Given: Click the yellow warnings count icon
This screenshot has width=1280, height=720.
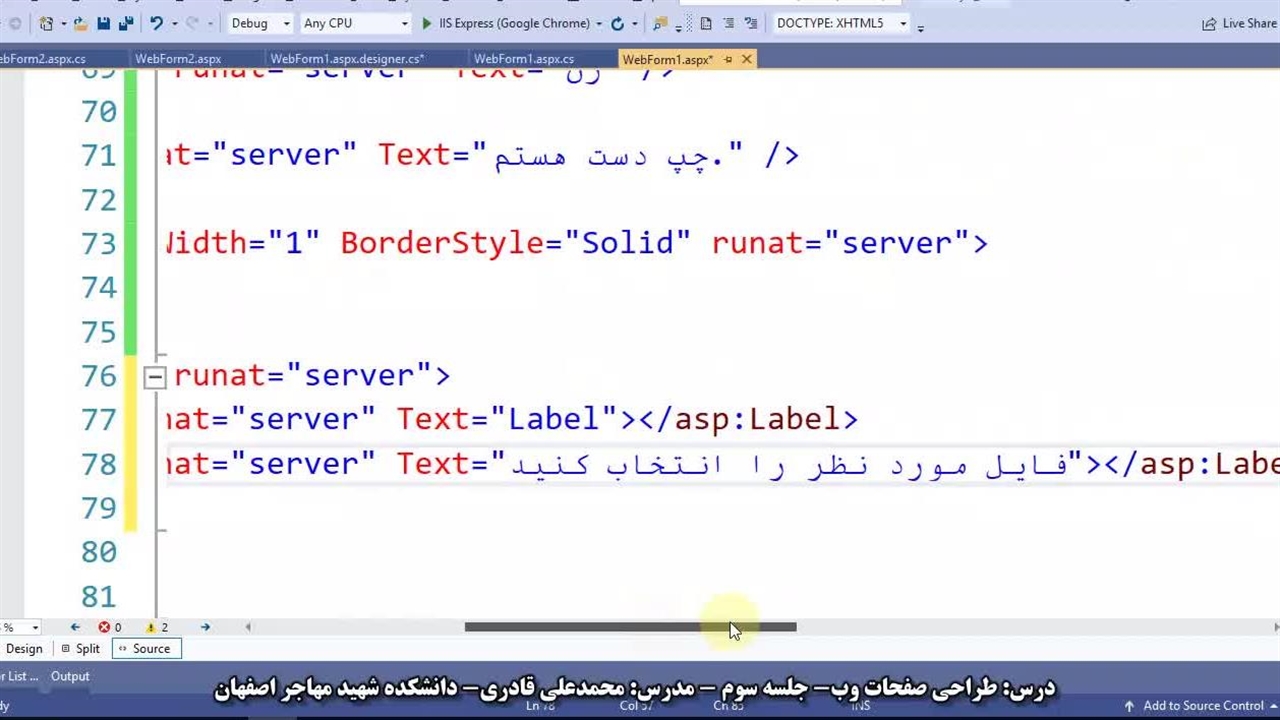Looking at the screenshot, I should (x=151, y=627).
